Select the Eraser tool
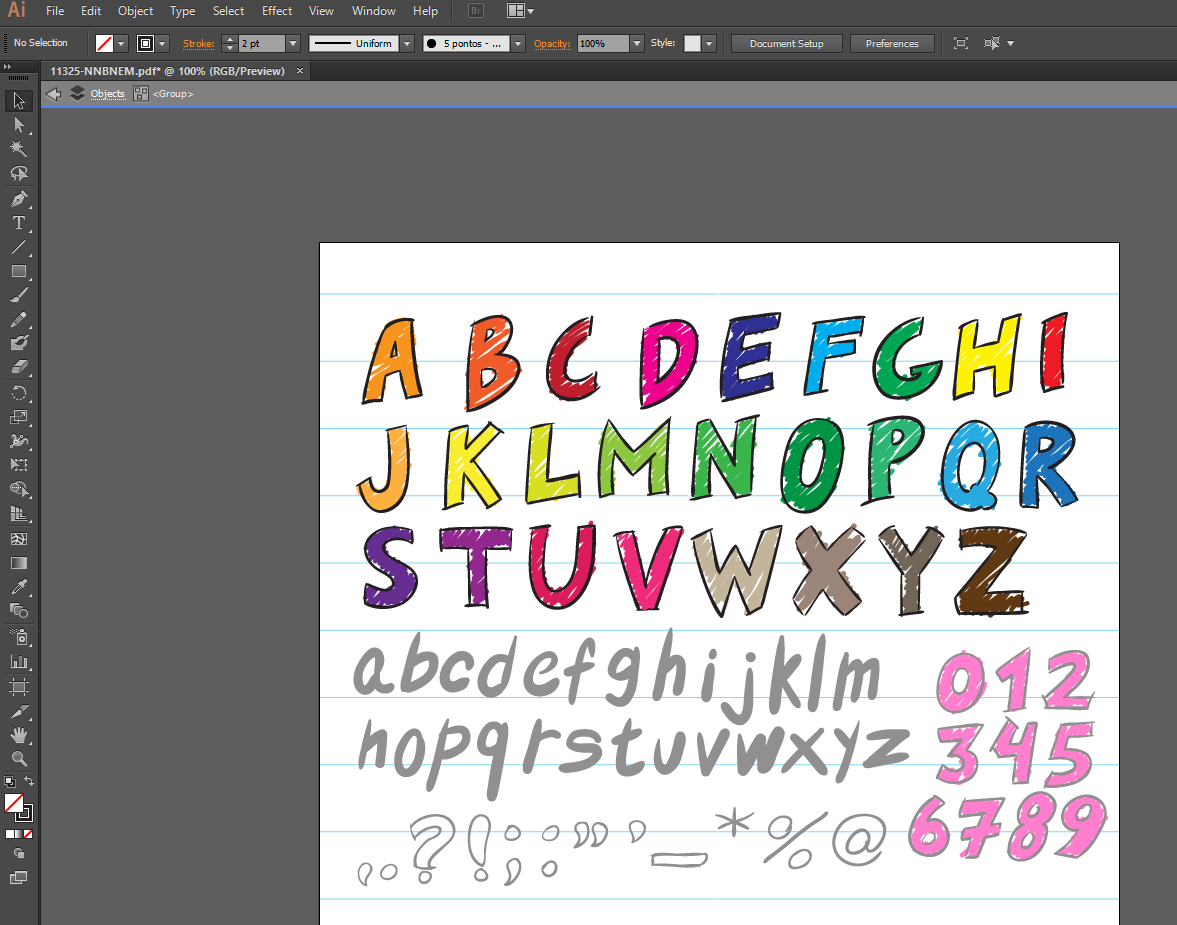The height and width of the screenshot is (925, 1177). point(18,367)
